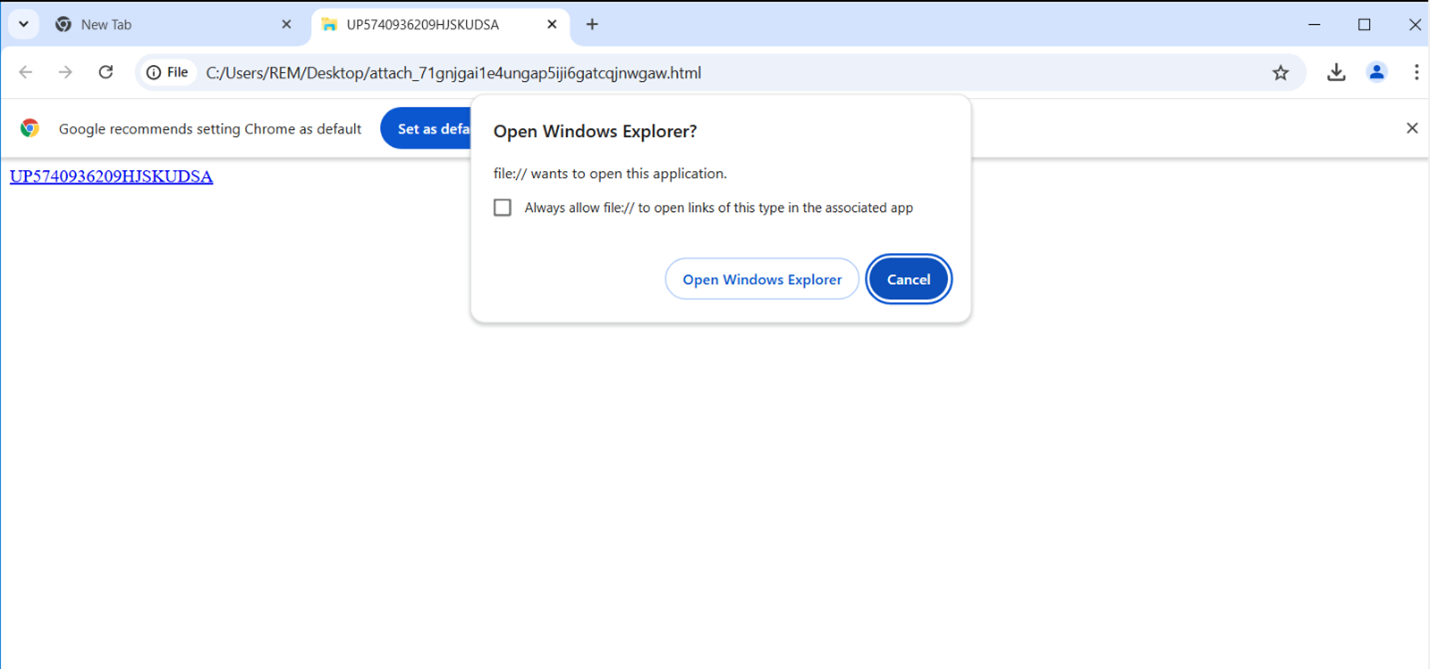1430x669 pixels.
Task: Click the forward navigation arrow
Action: (65, 72)
